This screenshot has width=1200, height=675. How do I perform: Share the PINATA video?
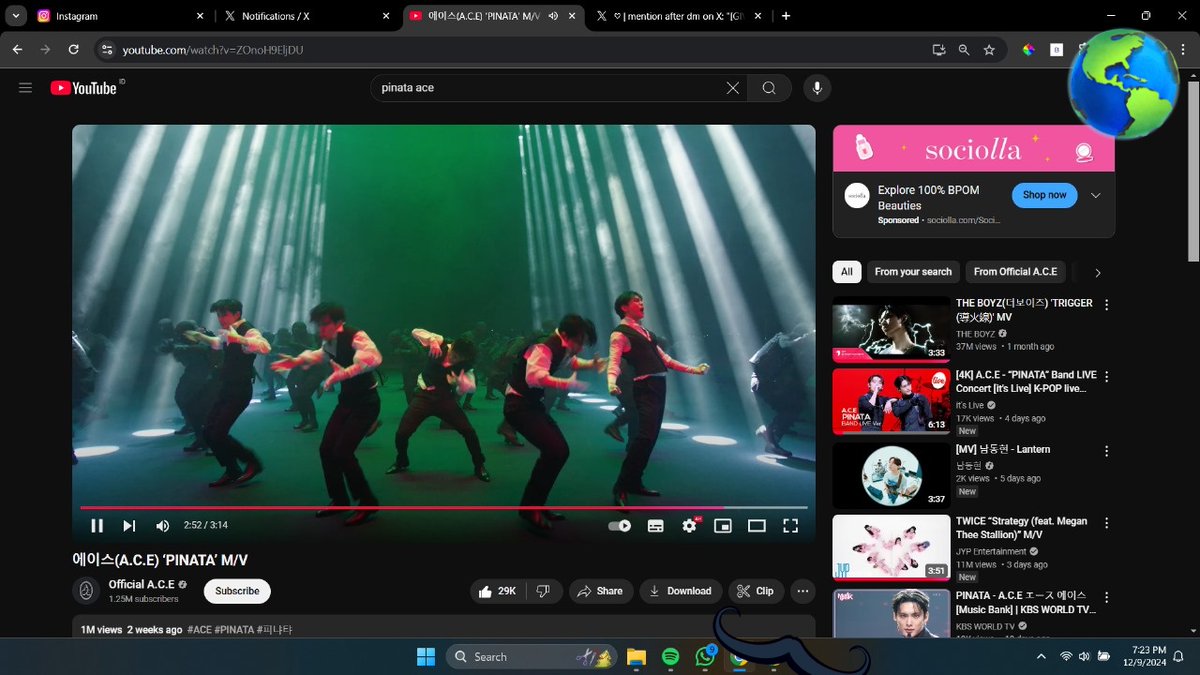click(x=601, y=591)
